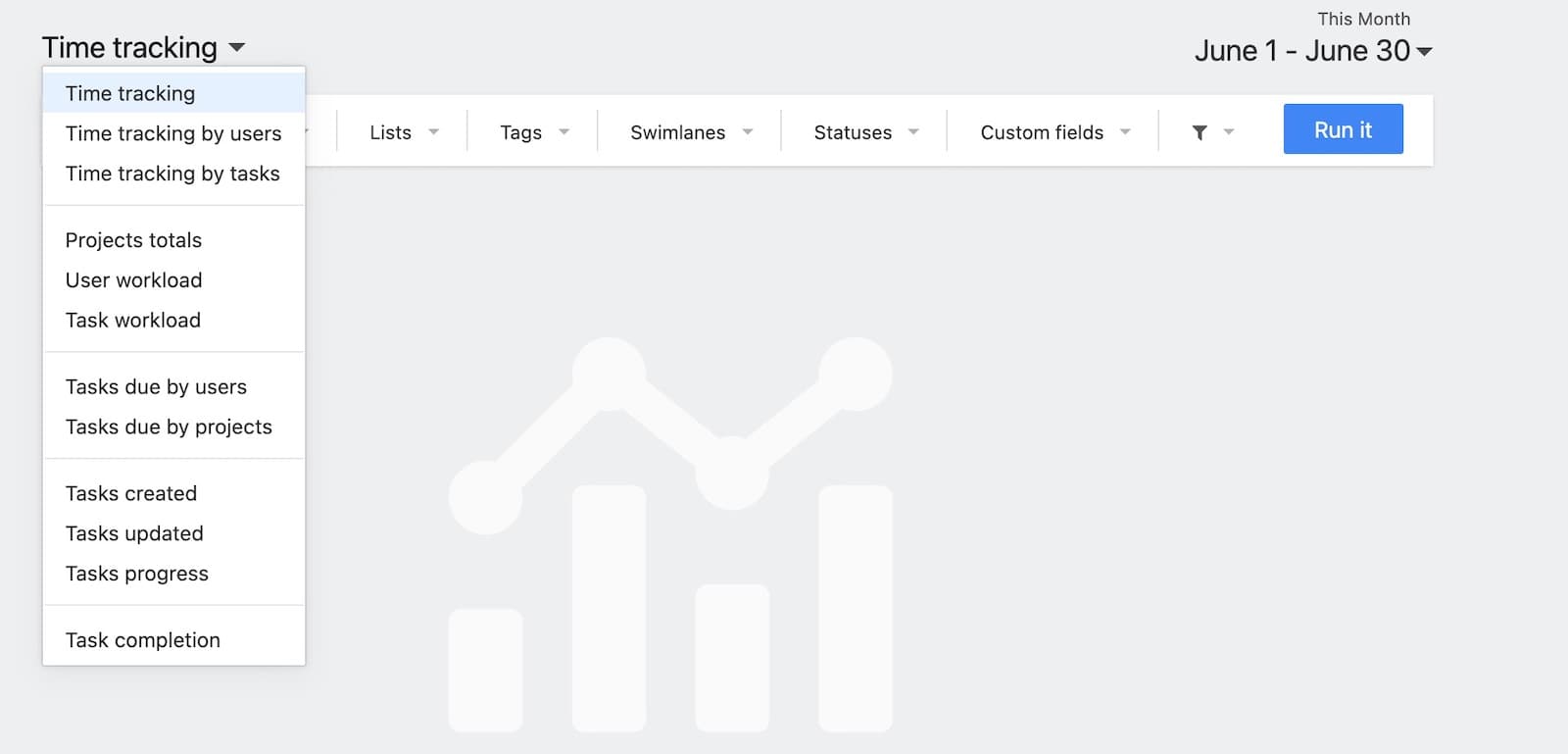Click the Run it button
1568x754 pixels.
1343,129
